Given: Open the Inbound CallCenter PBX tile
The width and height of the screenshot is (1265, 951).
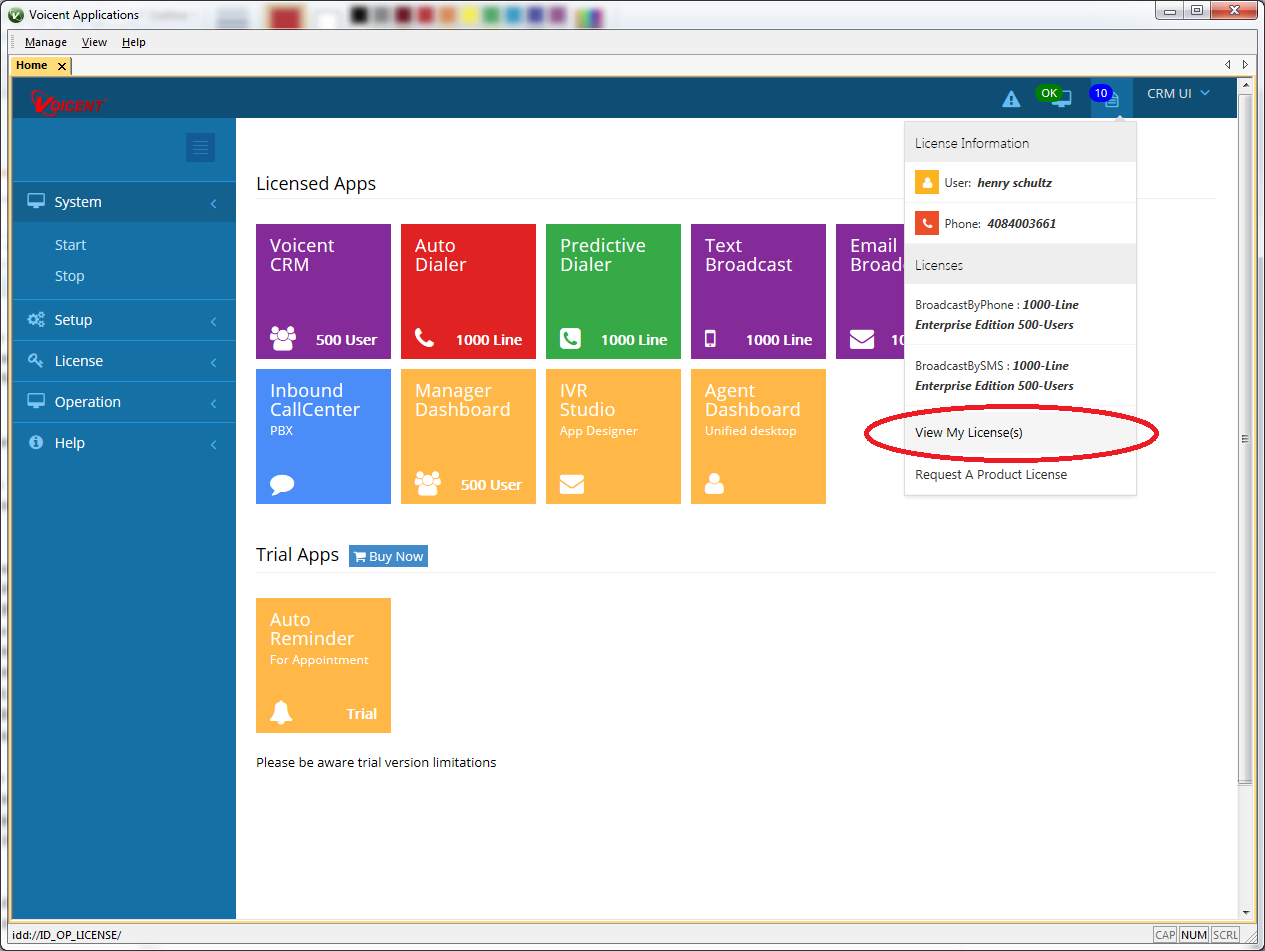Looking at the screenshot, I should click(x=323, y=436).
